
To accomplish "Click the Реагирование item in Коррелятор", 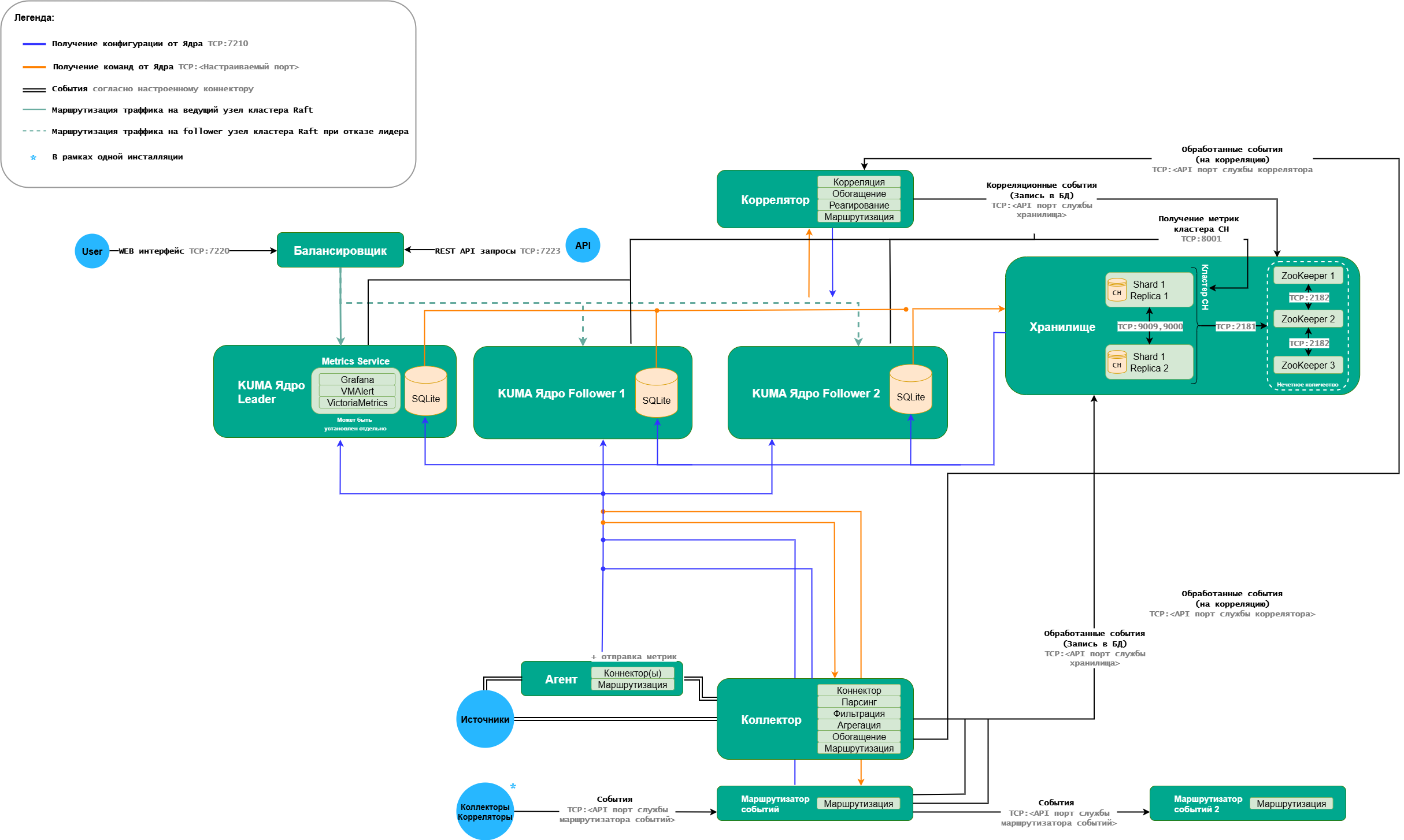I will pos(858,205).
